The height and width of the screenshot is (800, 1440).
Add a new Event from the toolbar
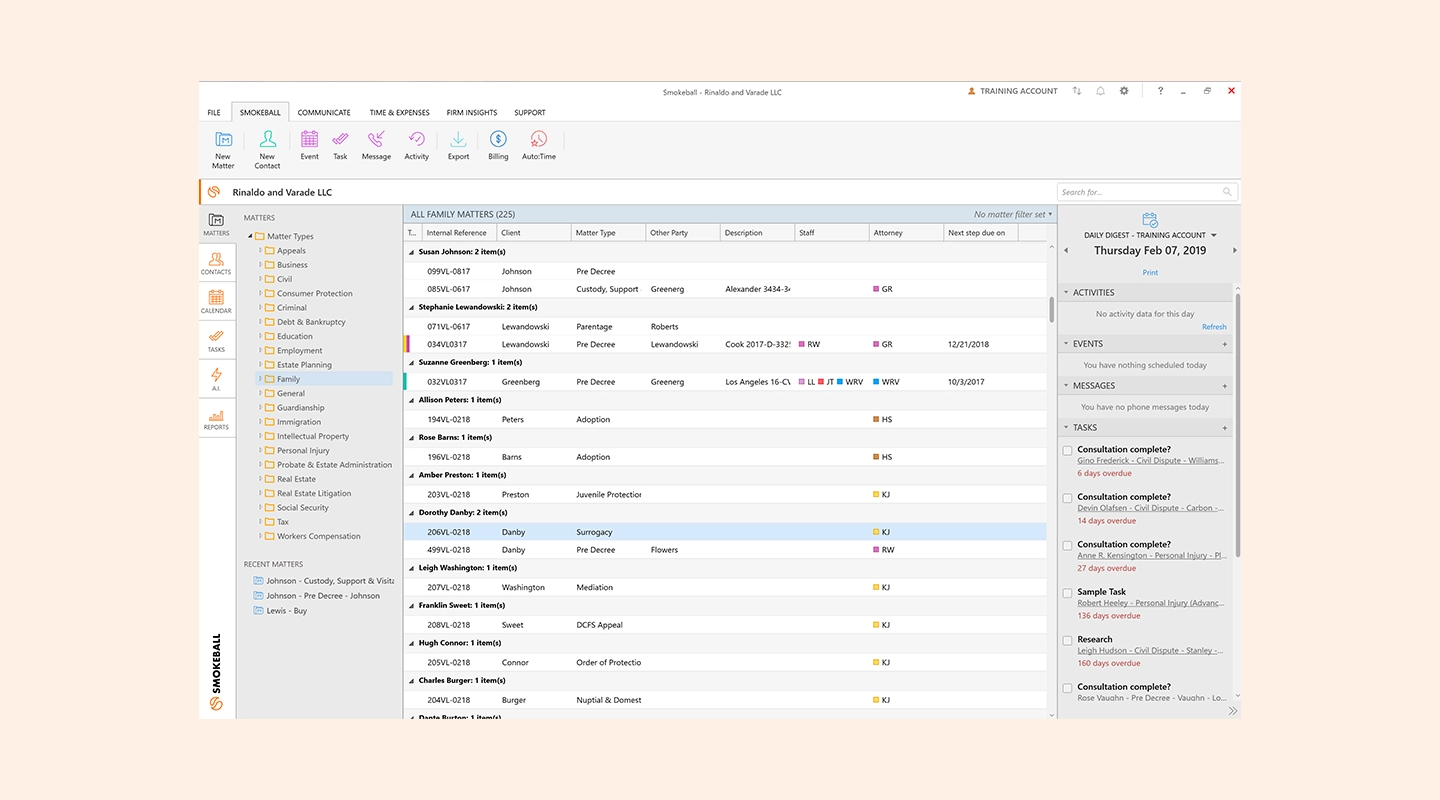310,146
